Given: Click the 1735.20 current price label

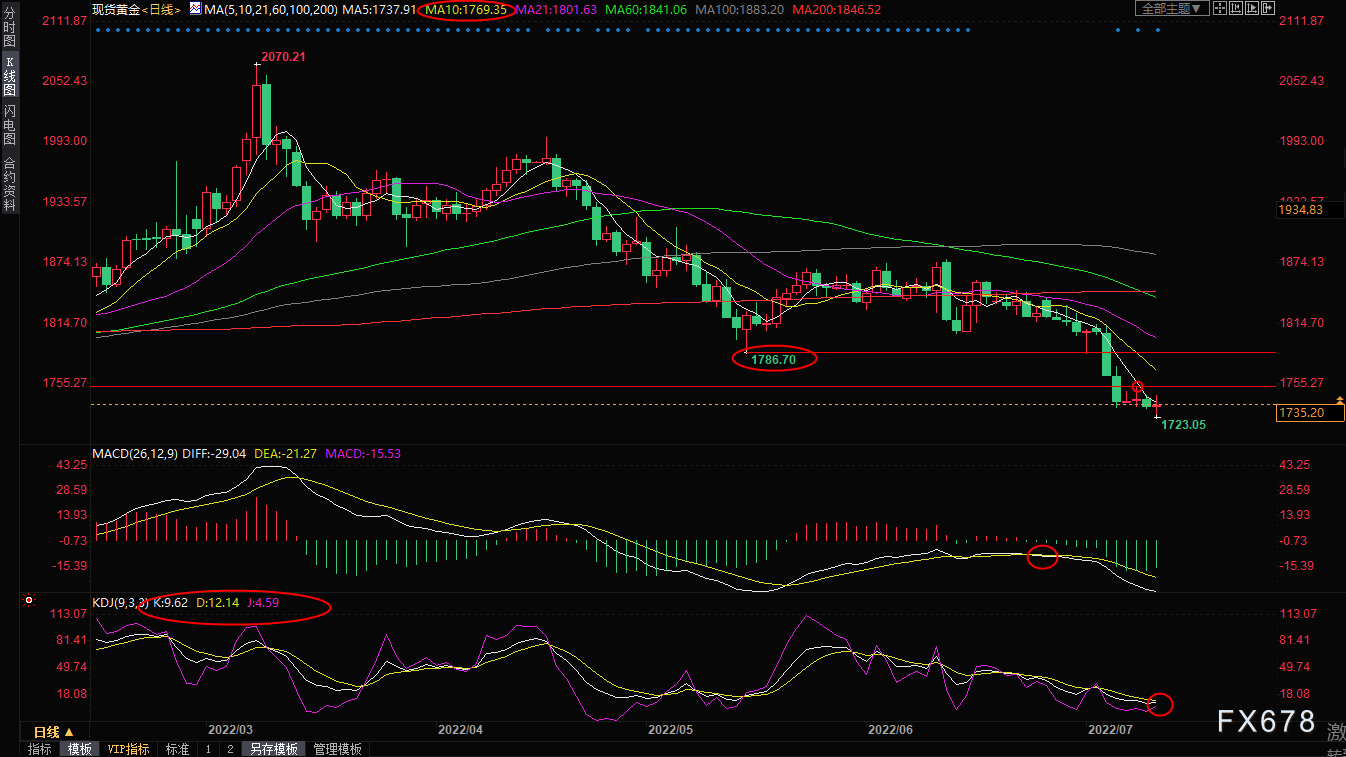Looking at the screenshot, I should [x=1307, y=412].
